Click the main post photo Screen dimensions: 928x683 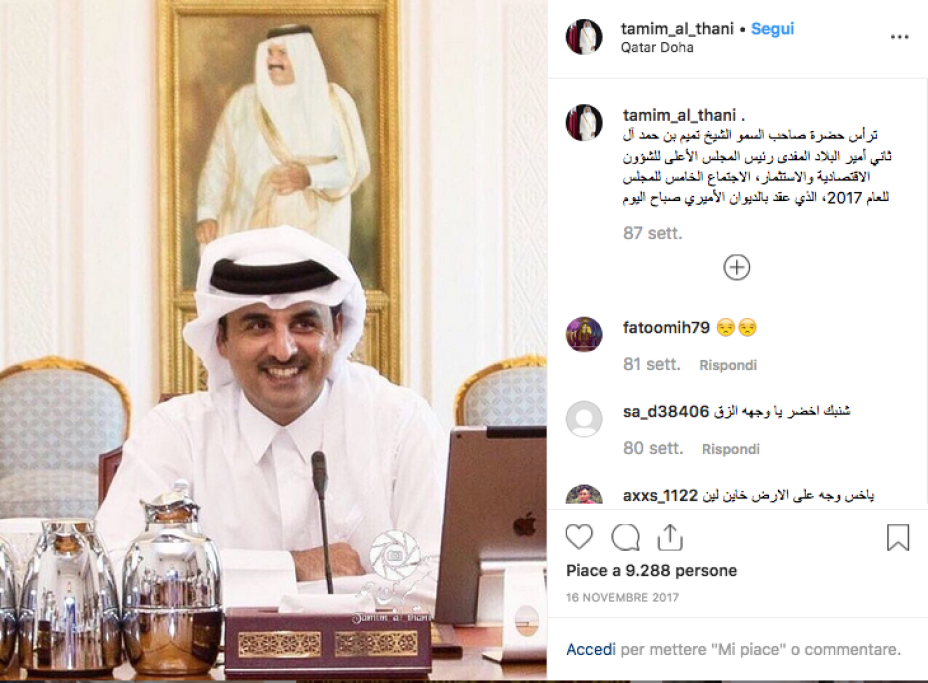tap(273, 340)
